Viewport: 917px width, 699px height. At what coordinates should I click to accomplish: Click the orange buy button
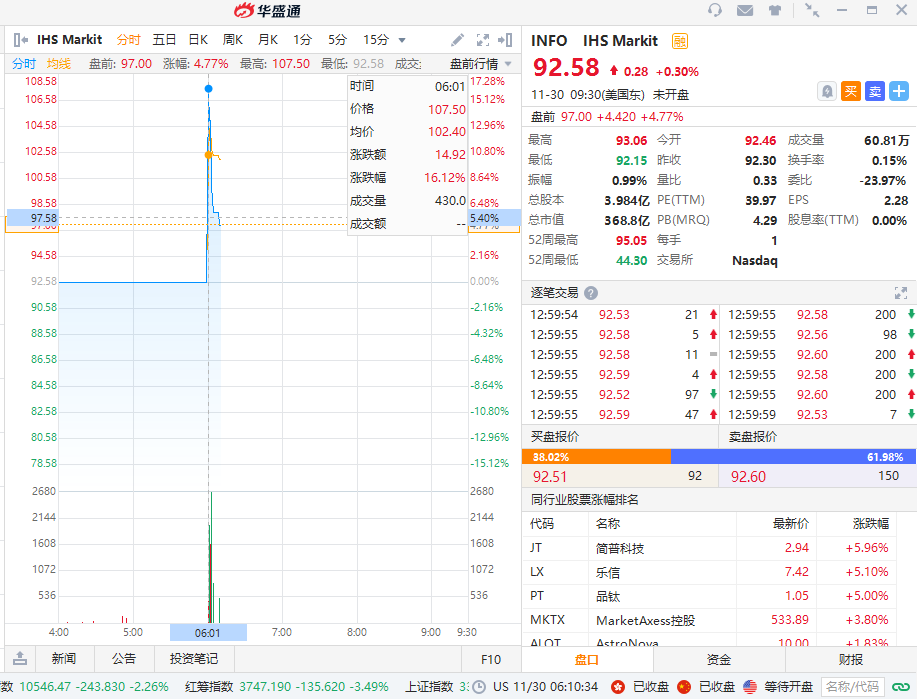point(851,91)
